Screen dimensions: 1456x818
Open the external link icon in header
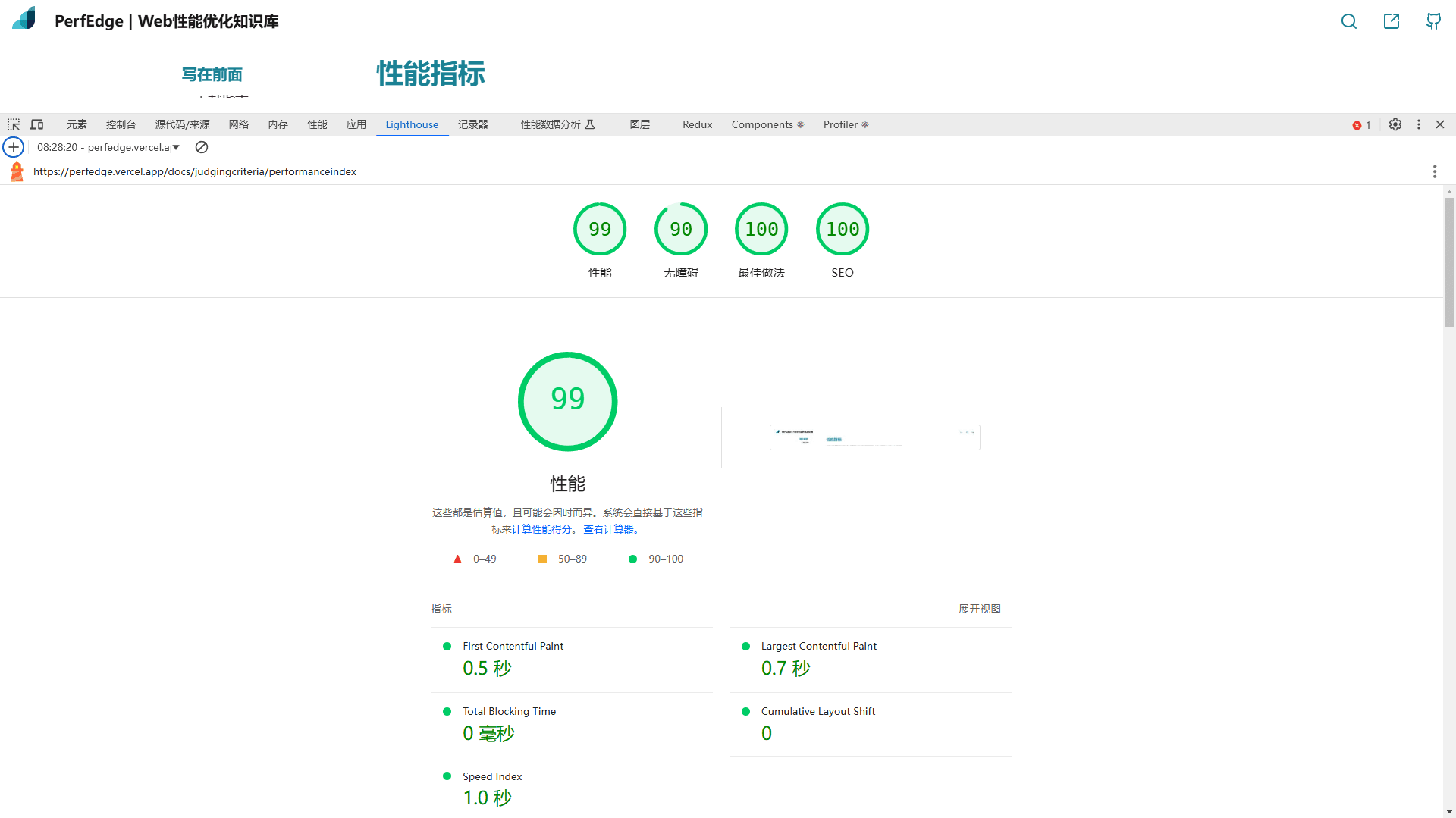1391,21
